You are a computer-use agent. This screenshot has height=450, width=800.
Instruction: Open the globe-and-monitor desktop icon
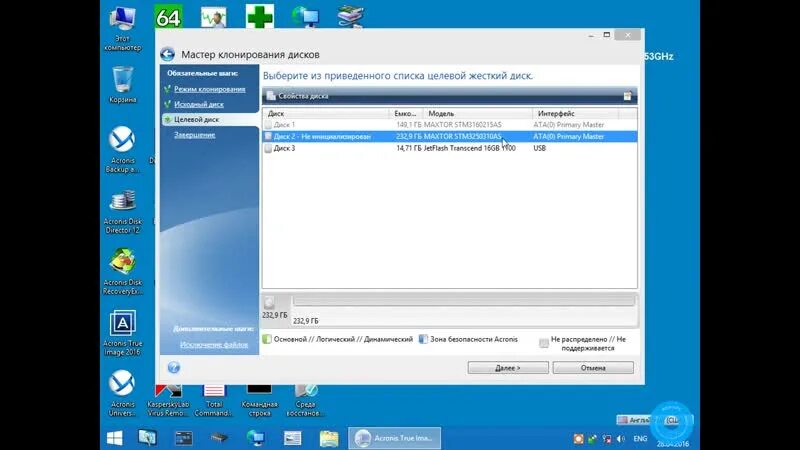(x=305, y=17)
